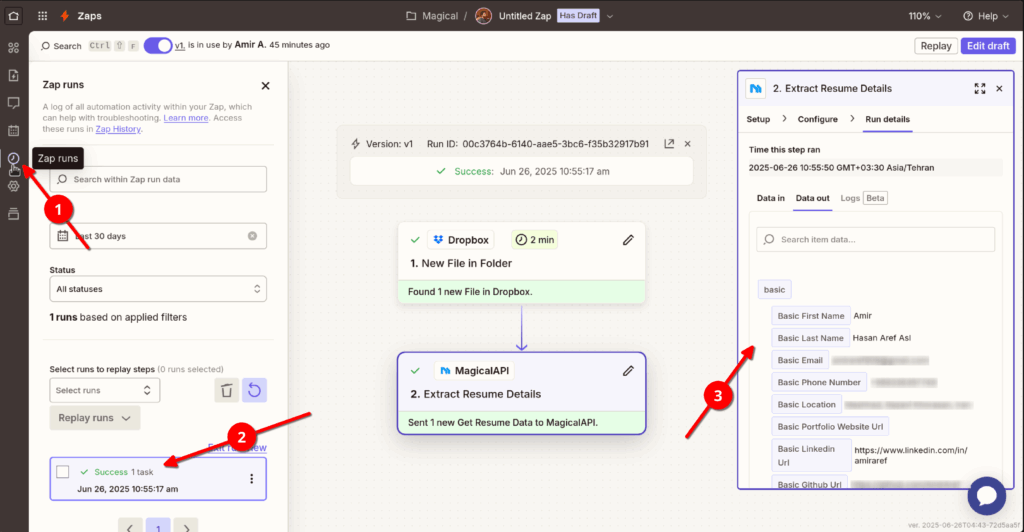Click the 2 min polling badge

pyautogui.click(x=535, y=240)
